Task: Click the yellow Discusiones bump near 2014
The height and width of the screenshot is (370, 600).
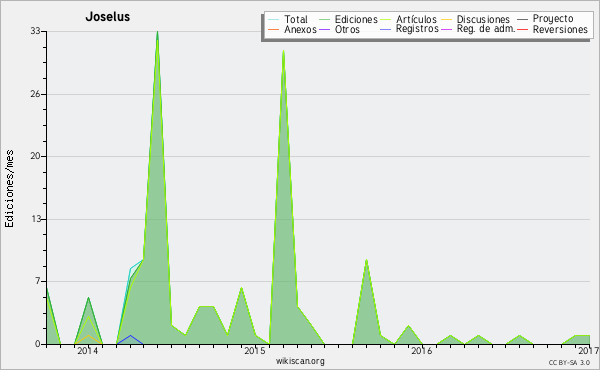Action: [x=88, y=336]
